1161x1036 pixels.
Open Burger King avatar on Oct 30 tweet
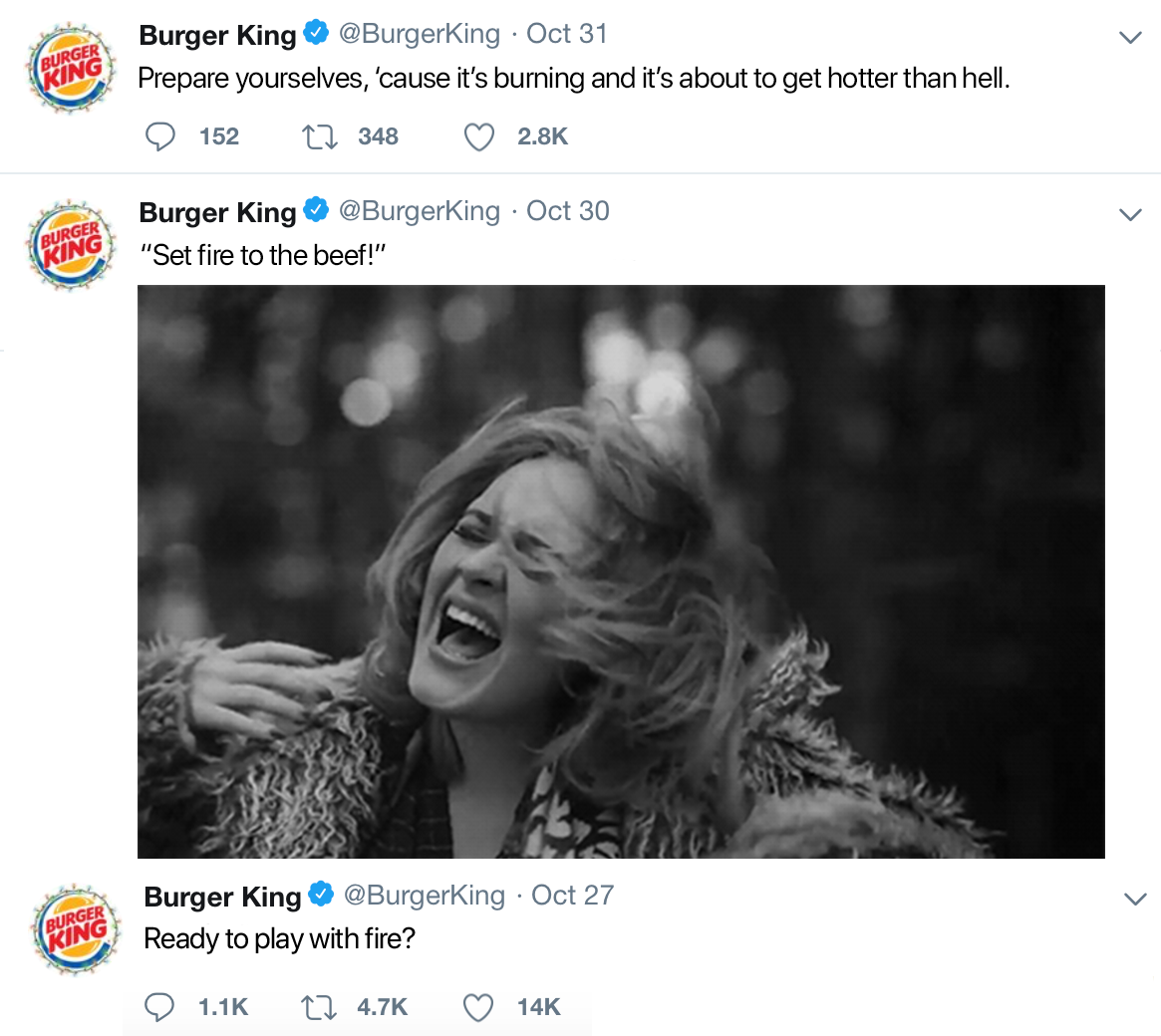tap(71, 245)
